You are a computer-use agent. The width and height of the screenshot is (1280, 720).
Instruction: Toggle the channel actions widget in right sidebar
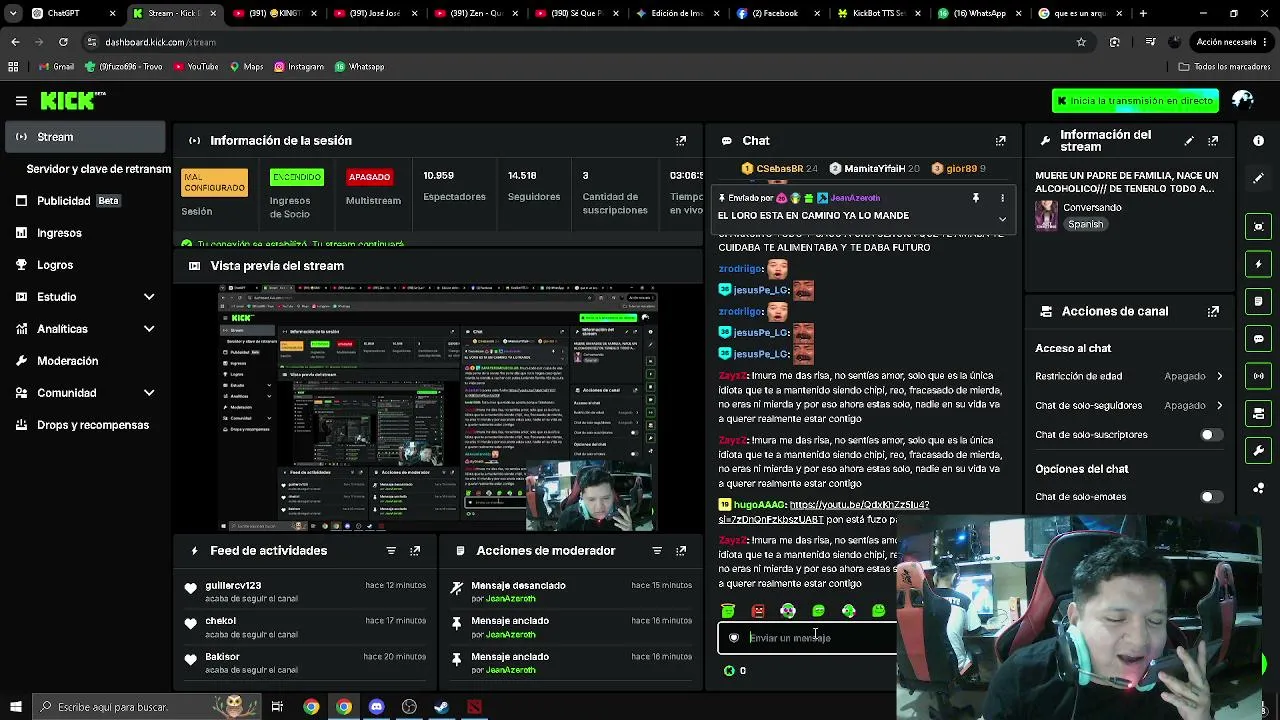point(1259,414)
